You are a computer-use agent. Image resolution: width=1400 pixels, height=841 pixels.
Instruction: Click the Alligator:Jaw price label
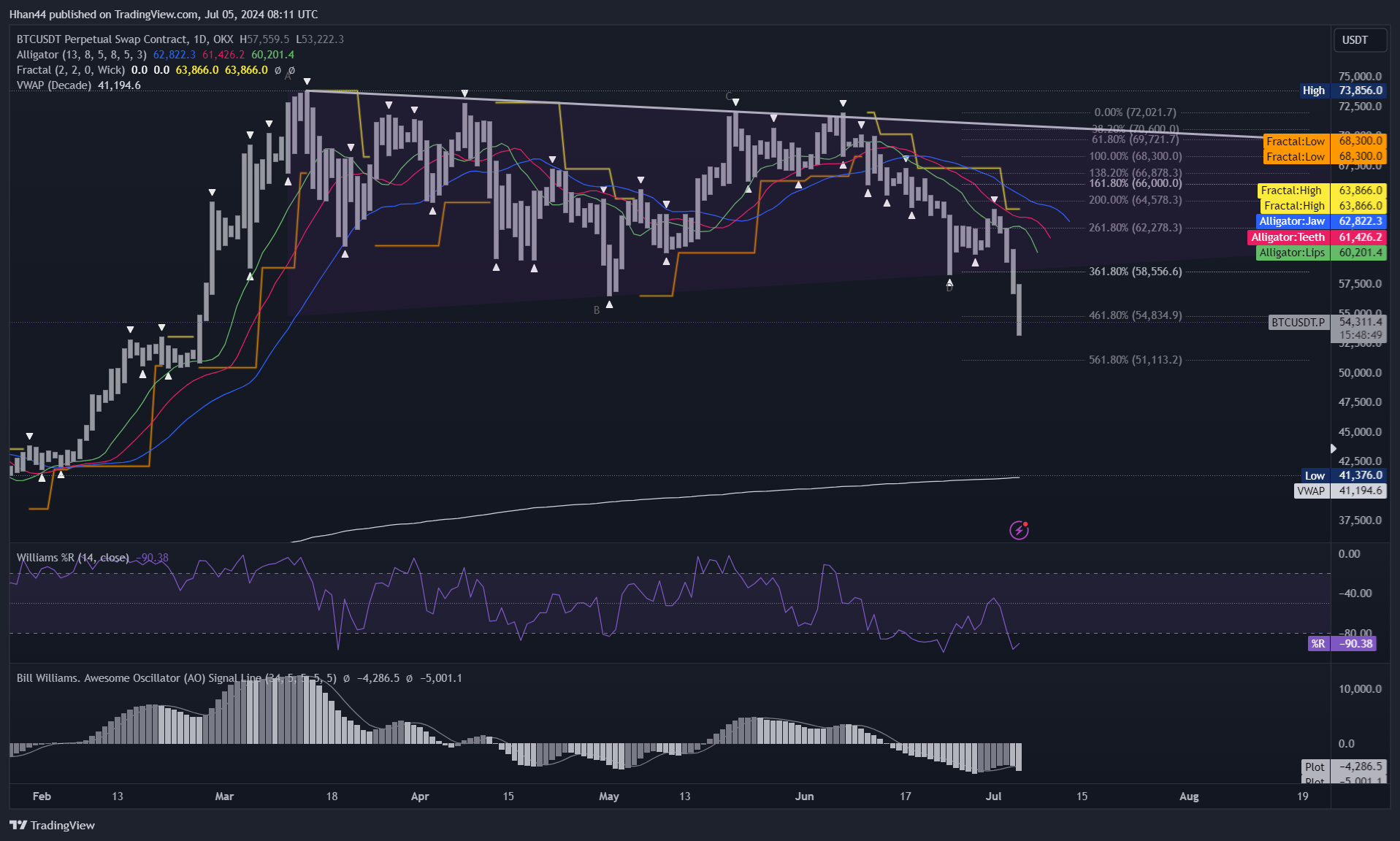pyautogui.click(x=1320, y=221)
